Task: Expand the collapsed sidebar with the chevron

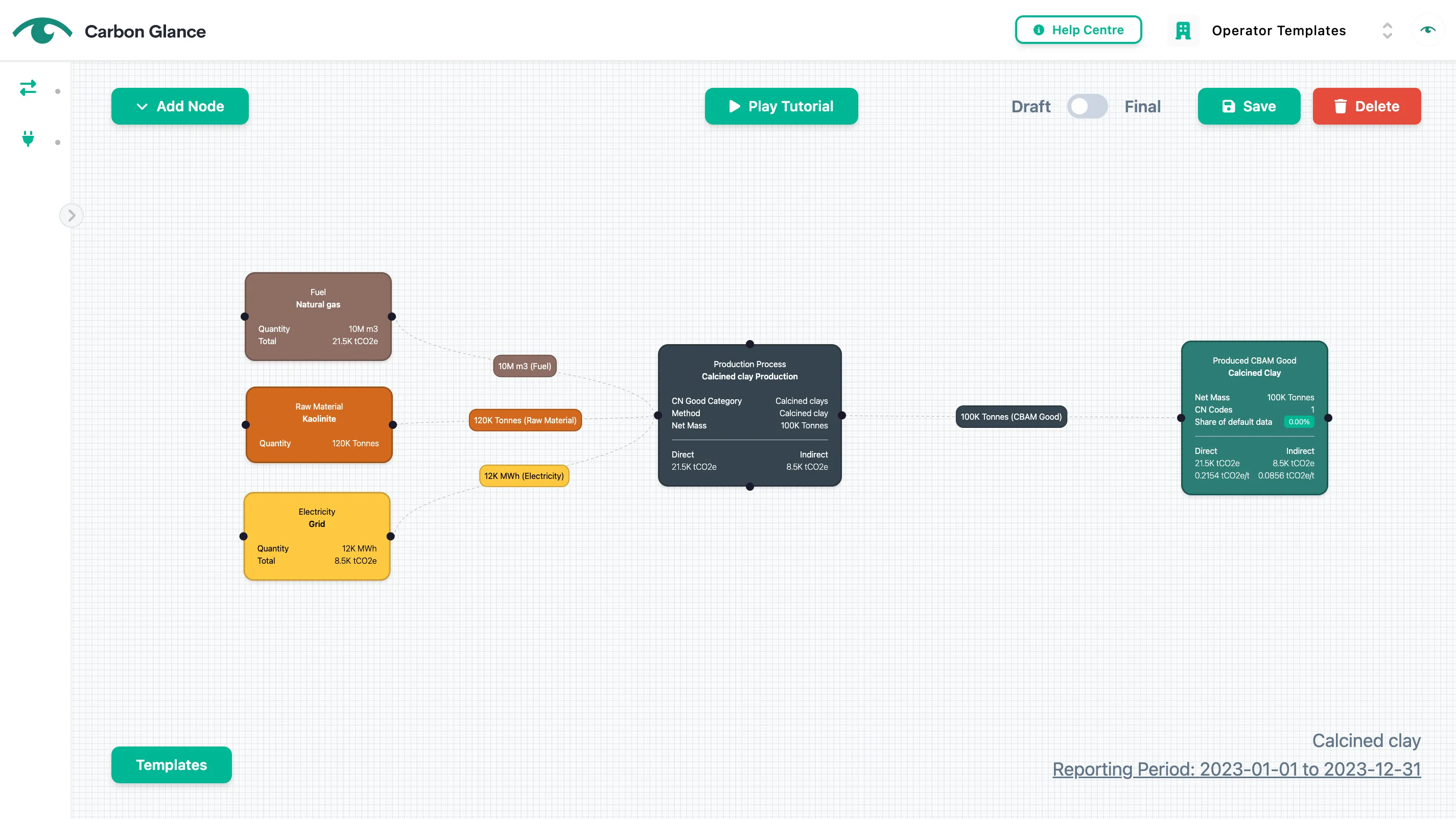Action: pos(71,215)
